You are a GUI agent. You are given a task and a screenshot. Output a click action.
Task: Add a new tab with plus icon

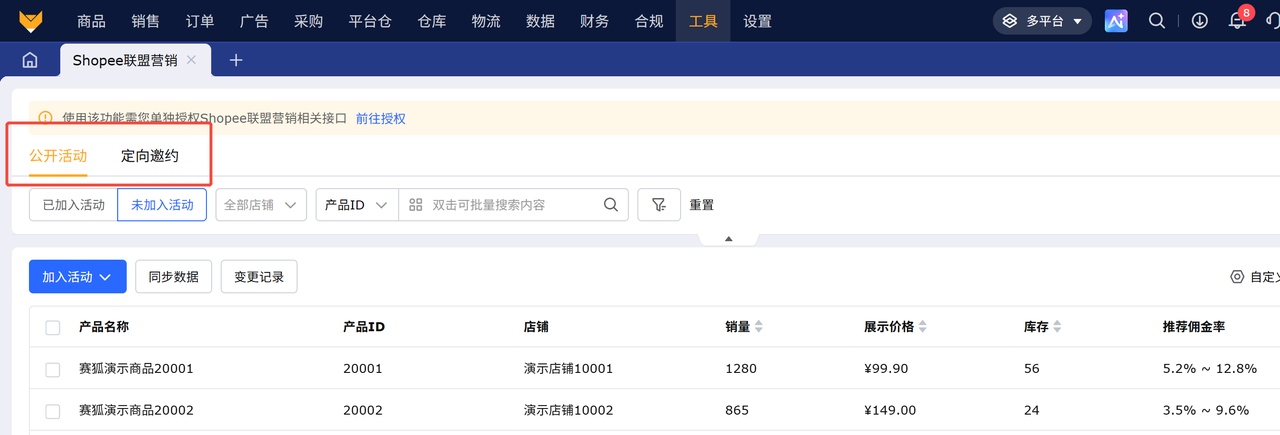click(x=236, y=60)
